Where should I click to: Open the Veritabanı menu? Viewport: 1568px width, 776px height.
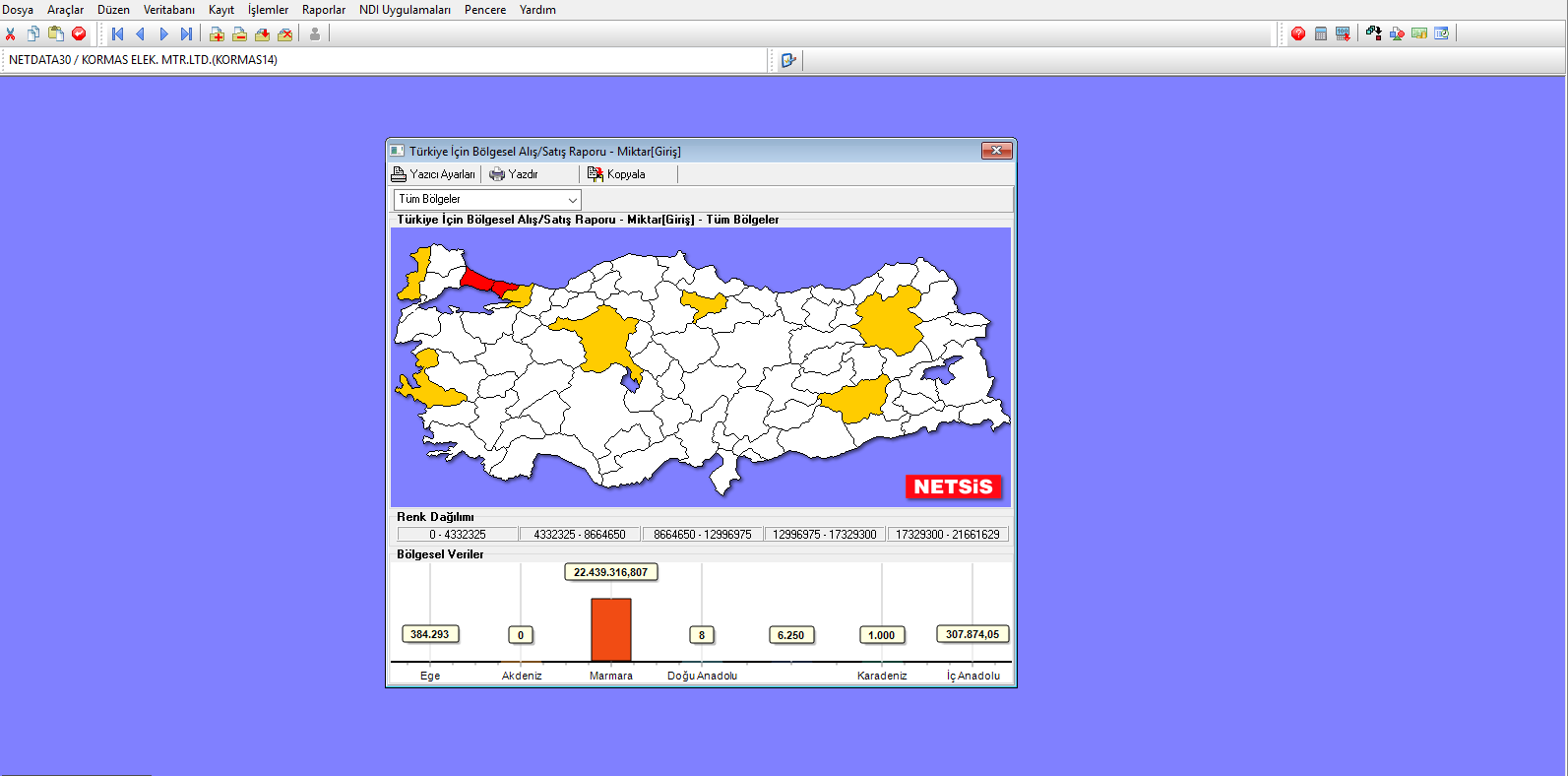click(x=169, y=10)
